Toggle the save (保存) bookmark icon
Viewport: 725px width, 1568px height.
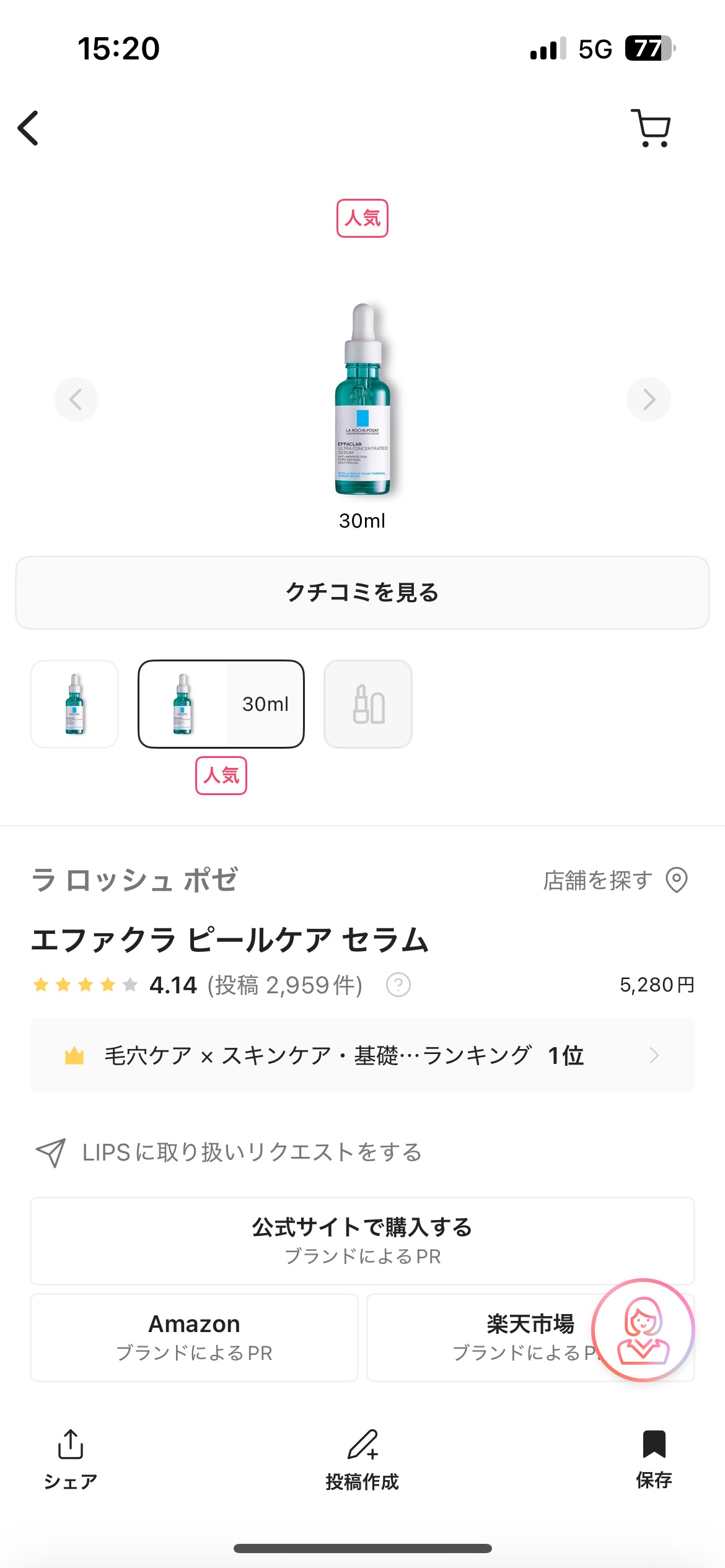click(x=654, y=1445)
